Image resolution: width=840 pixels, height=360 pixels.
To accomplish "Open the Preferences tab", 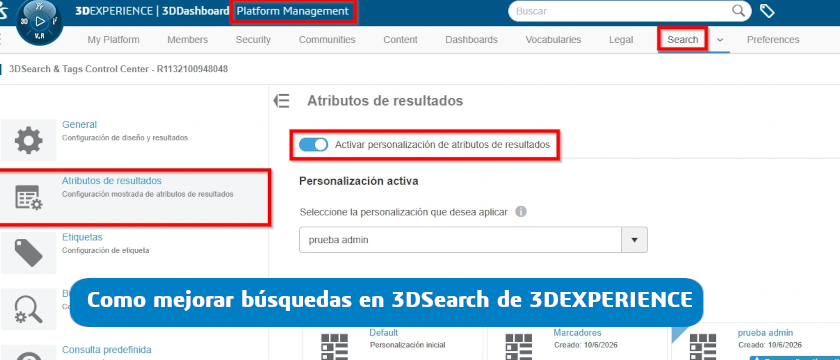I will point(773,40).
